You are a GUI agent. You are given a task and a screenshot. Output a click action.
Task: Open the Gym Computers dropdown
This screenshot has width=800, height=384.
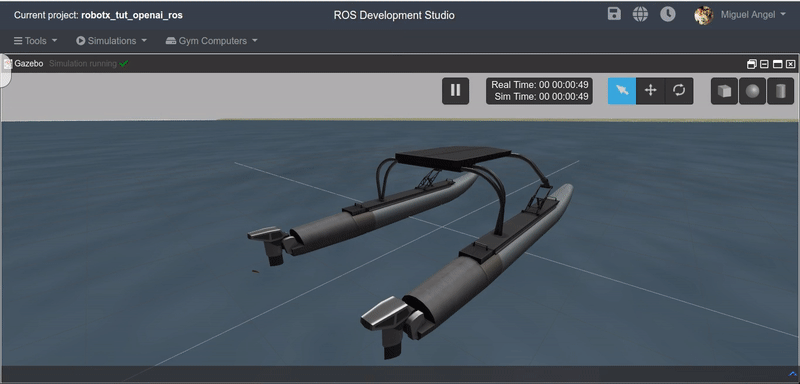click(212, 41)
